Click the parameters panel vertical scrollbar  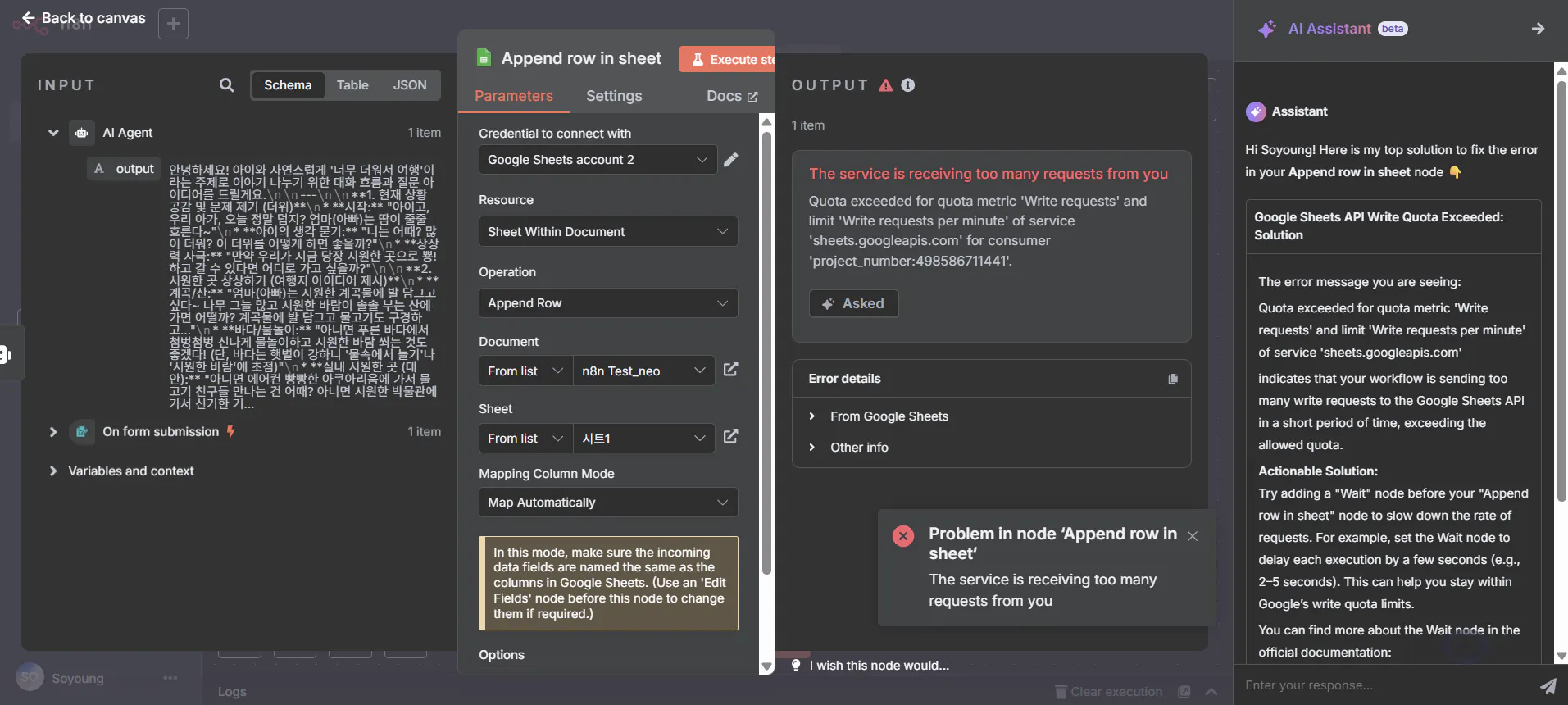[766, 352]
